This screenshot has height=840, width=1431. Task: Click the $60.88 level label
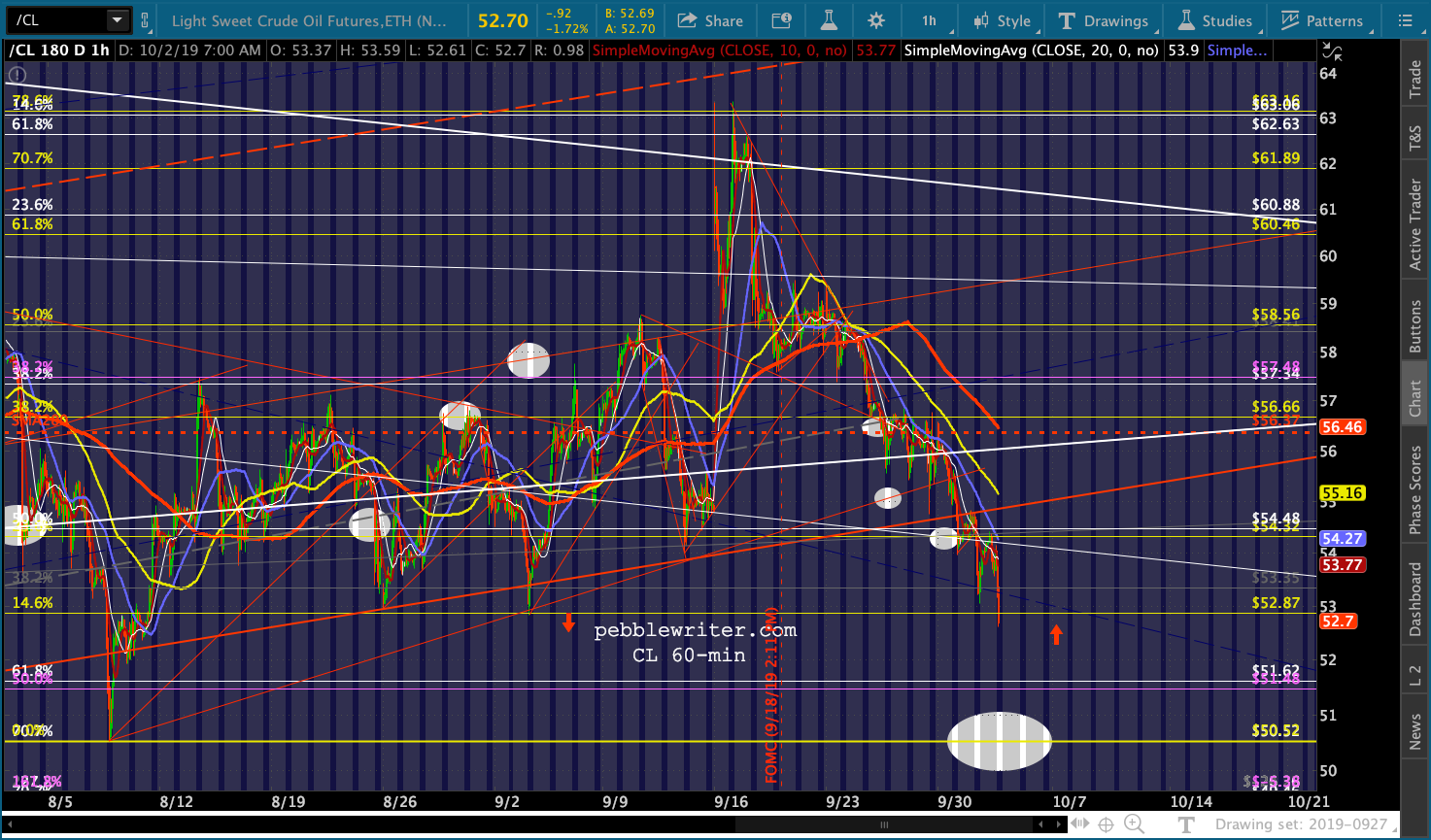point(1276,204)
